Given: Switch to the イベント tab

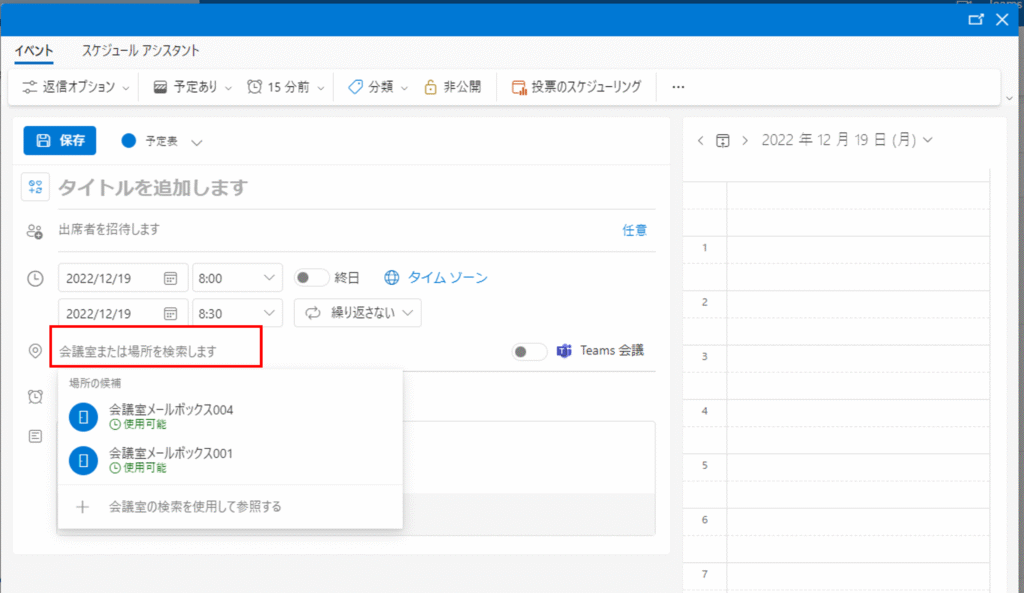Looking at the screenshot, I should pos(34,51).
